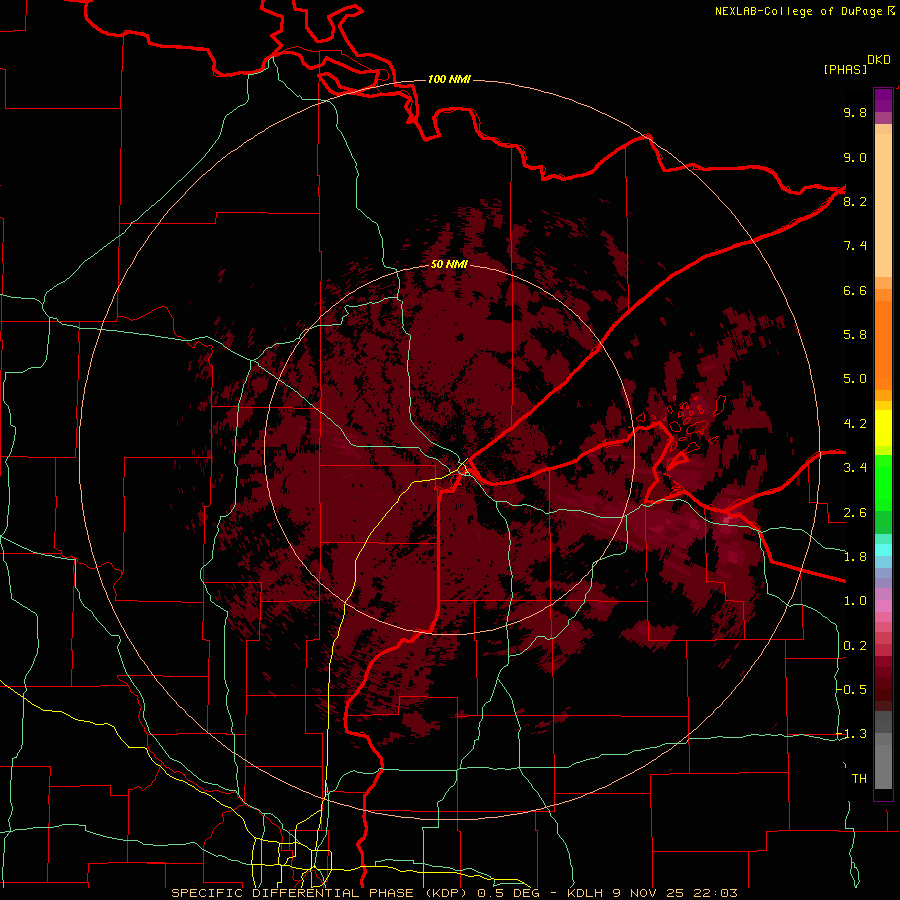This screenshot has width=900, height=900.
Task: Pick the dark maroon band near -0.5
Action: (883, 693)
